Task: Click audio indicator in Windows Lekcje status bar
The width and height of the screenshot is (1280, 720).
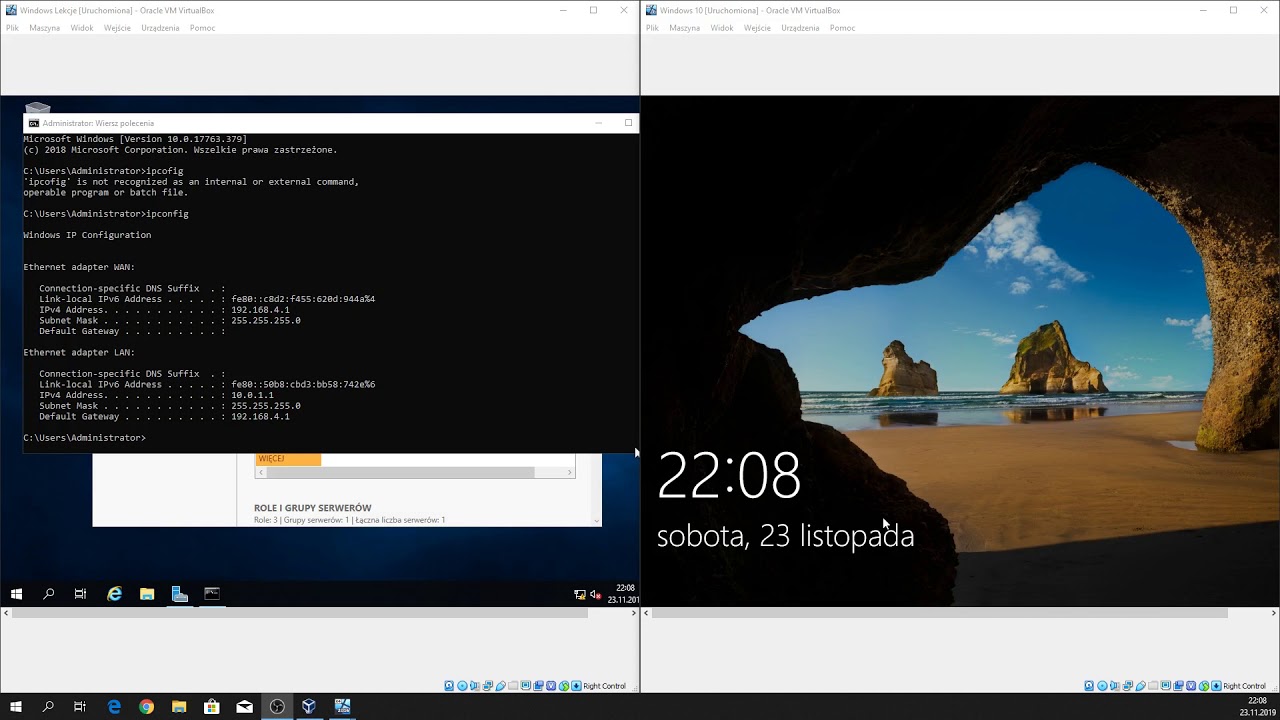Action: pyautogui.click(x=475, y=686)
